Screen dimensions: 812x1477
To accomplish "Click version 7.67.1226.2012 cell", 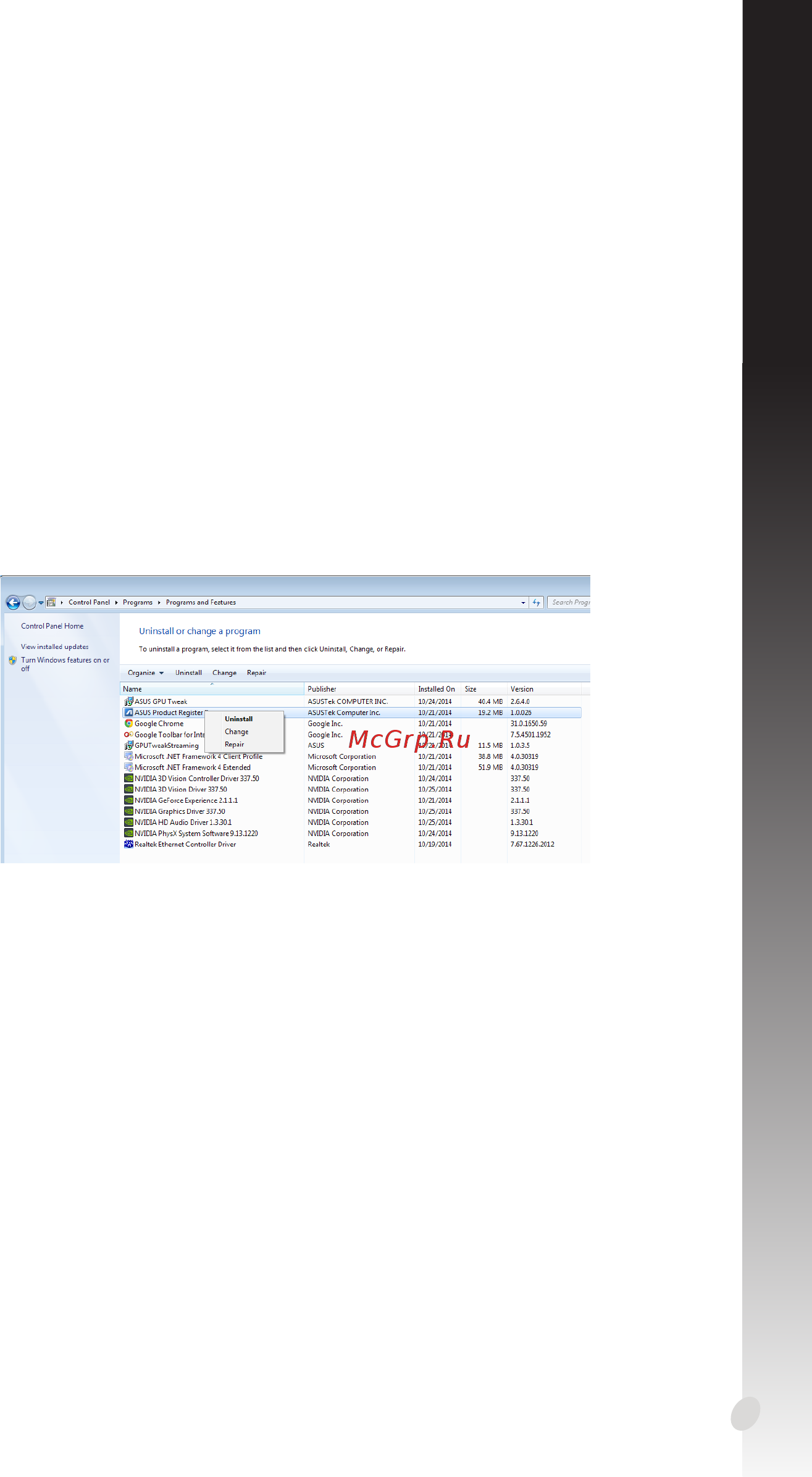I will pyautogui.click(x=532, y=844).
